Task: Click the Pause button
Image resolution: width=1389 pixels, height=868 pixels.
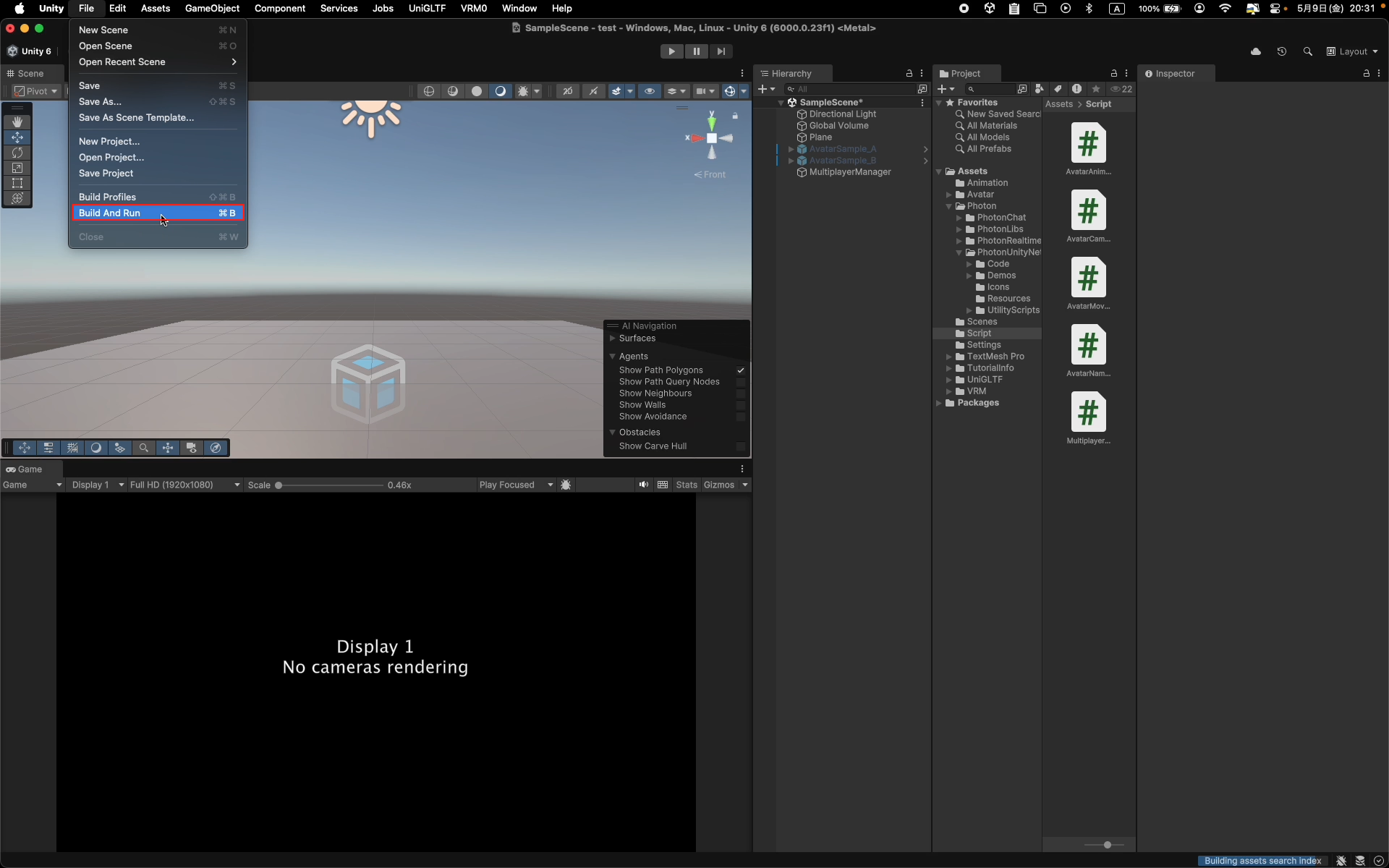Action: click(697, 51)
